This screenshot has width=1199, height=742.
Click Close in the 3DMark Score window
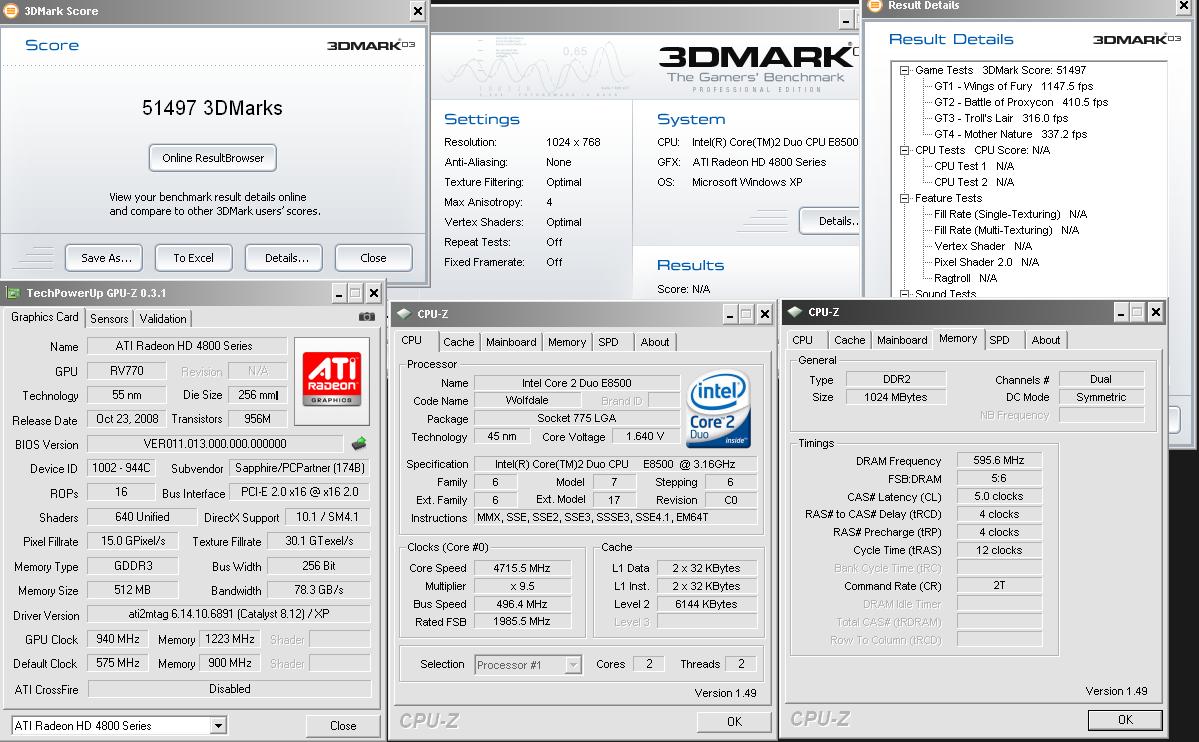click(x=373, y=258)
